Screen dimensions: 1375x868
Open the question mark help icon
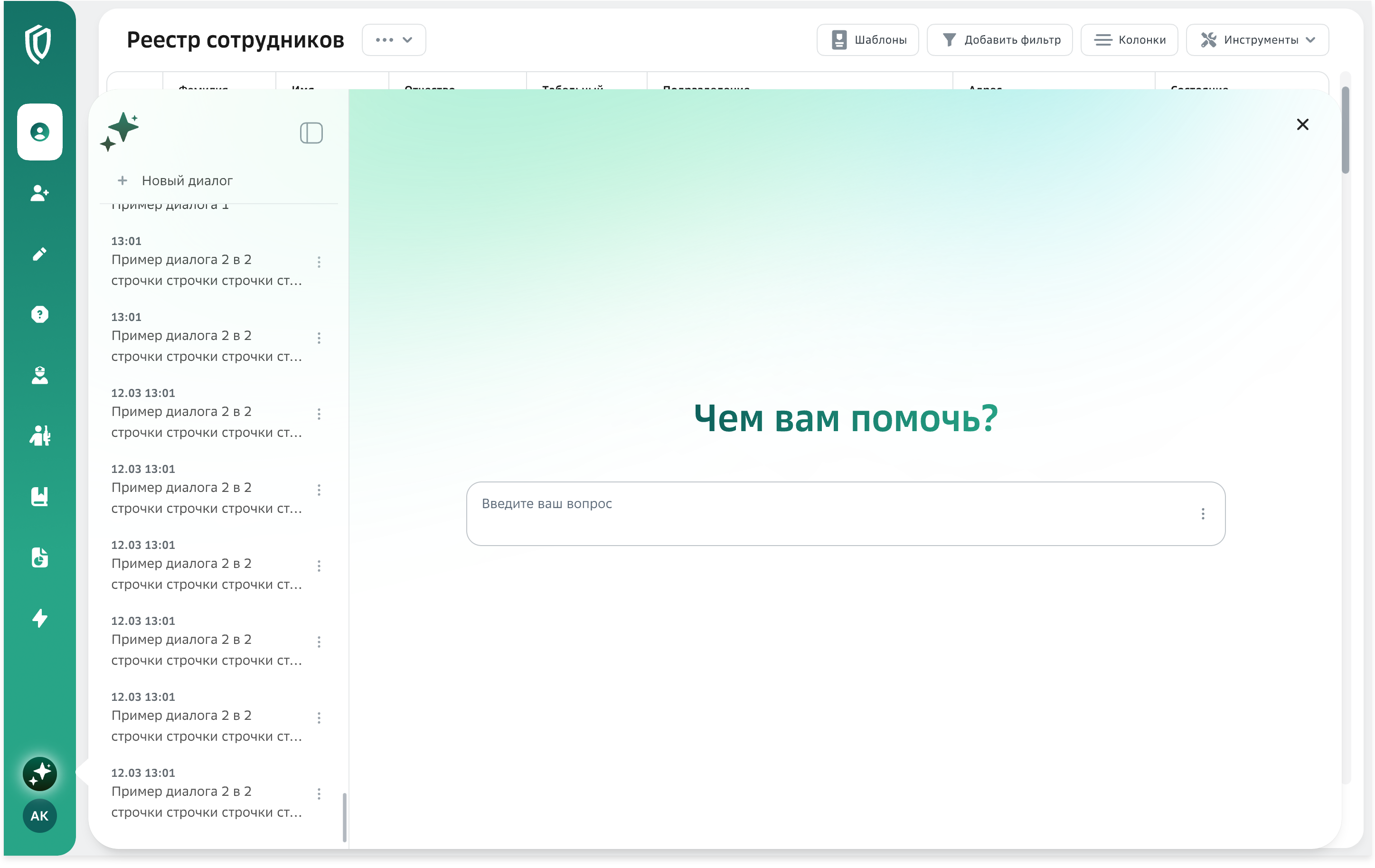39,315
